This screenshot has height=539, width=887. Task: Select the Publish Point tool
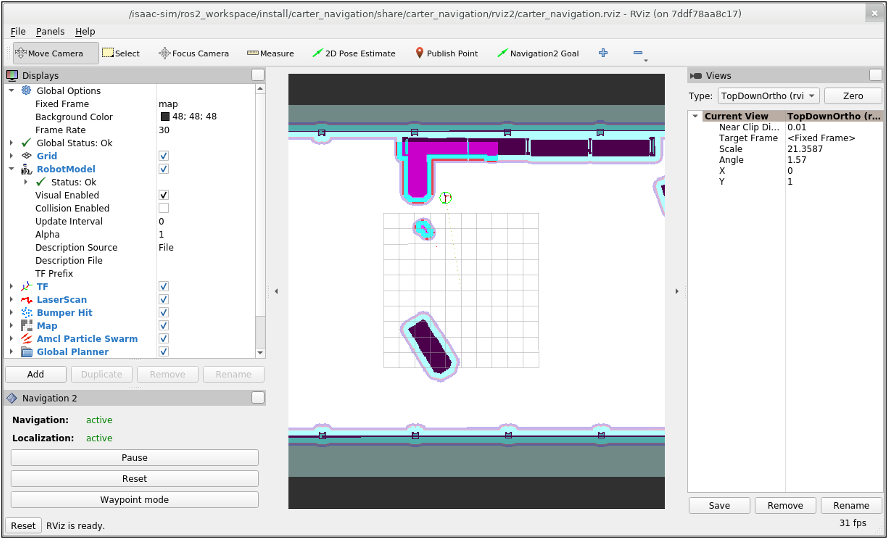(x=446, y=53)
